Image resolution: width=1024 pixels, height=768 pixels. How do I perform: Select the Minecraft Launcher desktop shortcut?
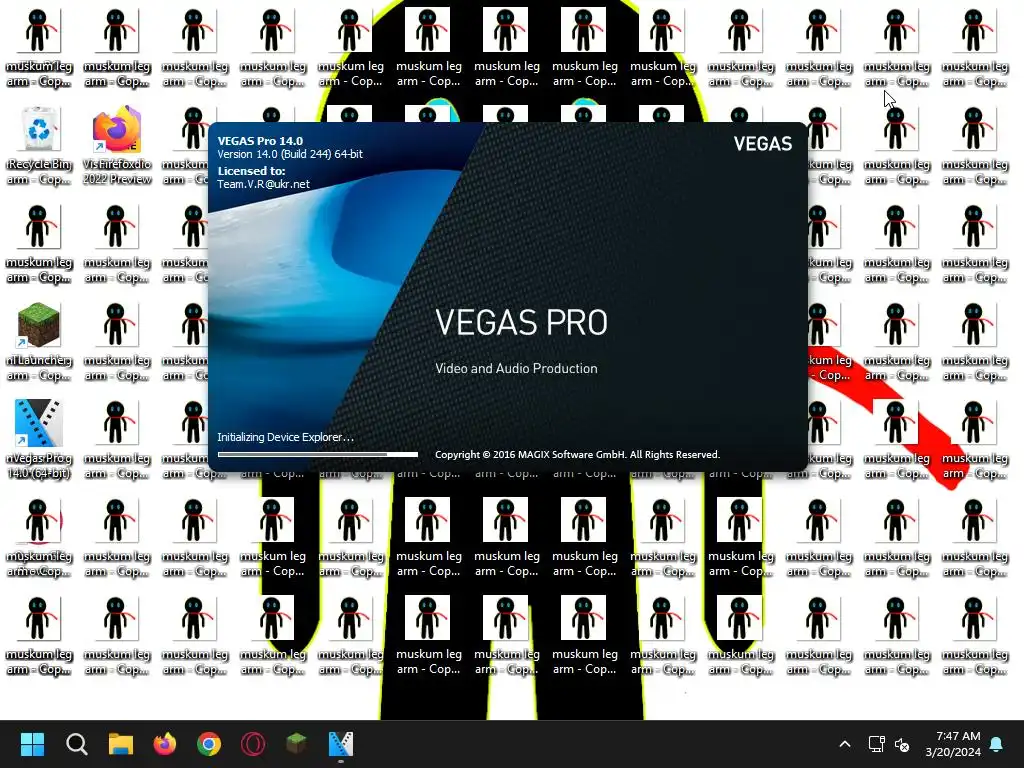39,342
